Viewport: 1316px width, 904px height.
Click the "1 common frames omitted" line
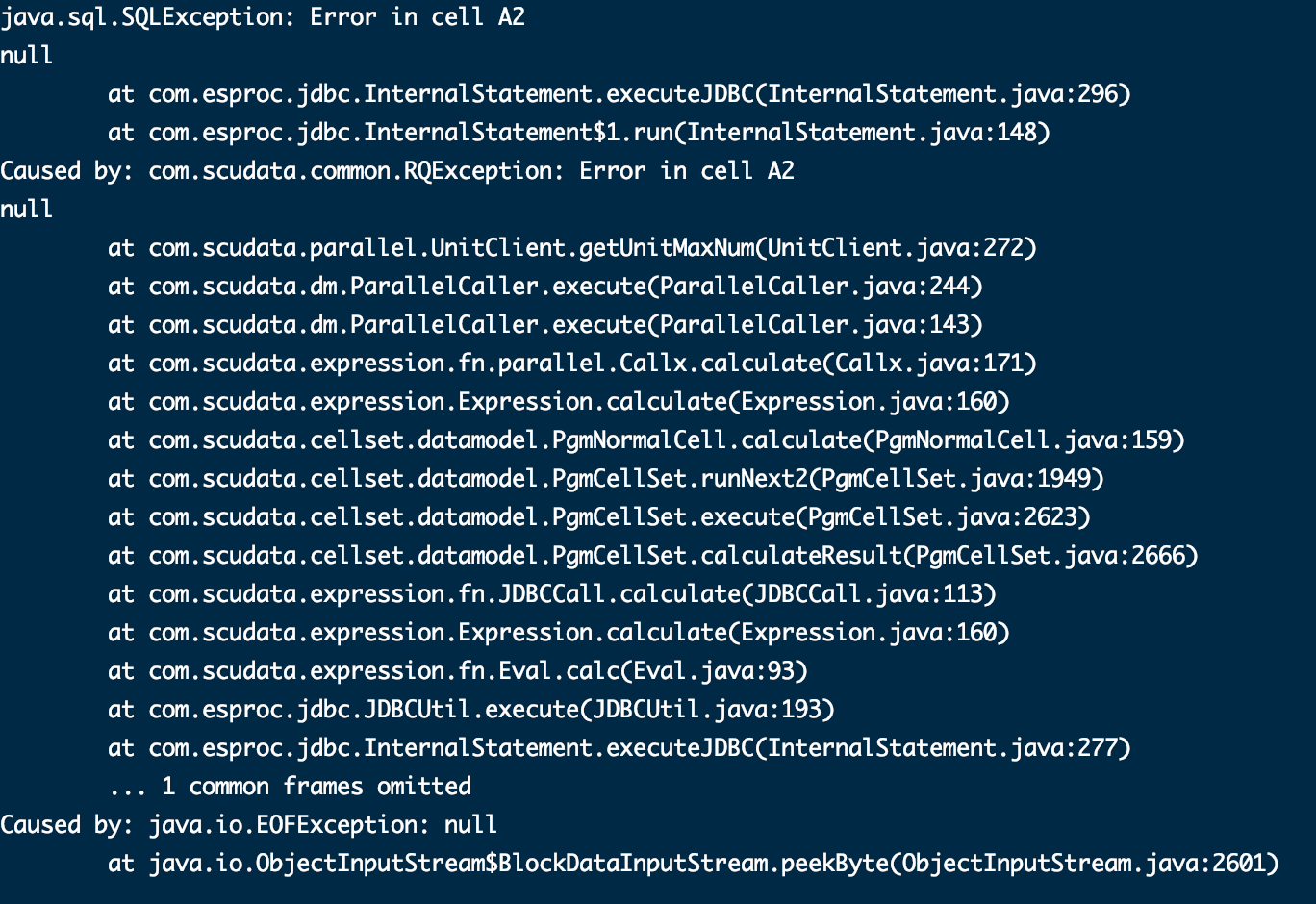coord(290,787)
